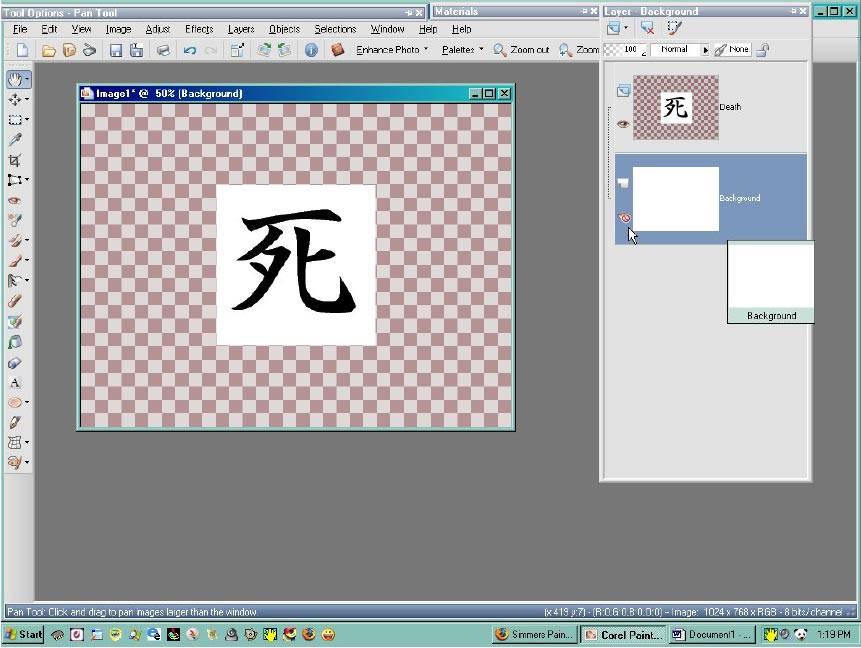Select the Eraser tool in tool palette
Viewport: 861px width, 648px height.
coord(15,301)
